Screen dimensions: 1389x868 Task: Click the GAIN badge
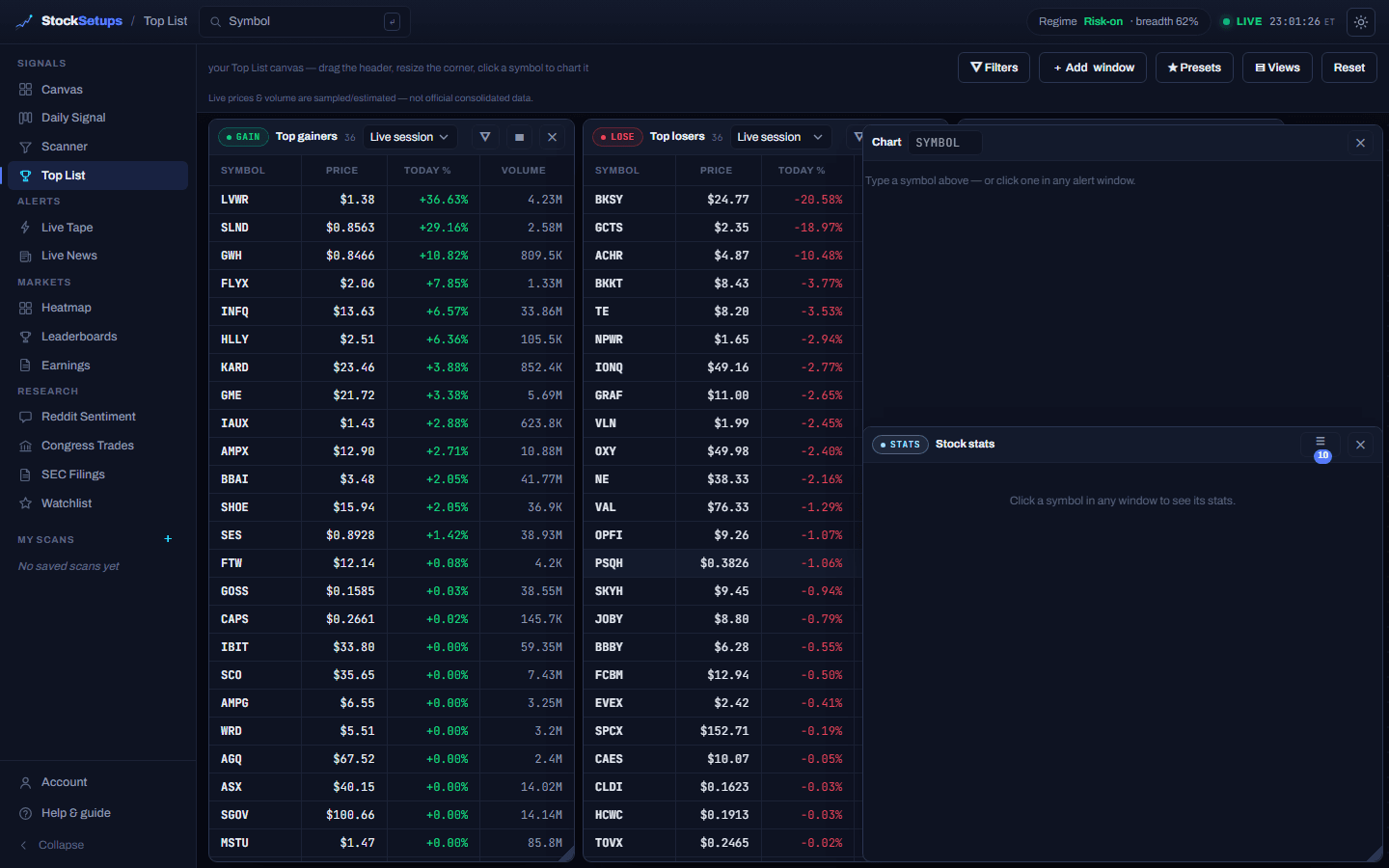[243, 137]
